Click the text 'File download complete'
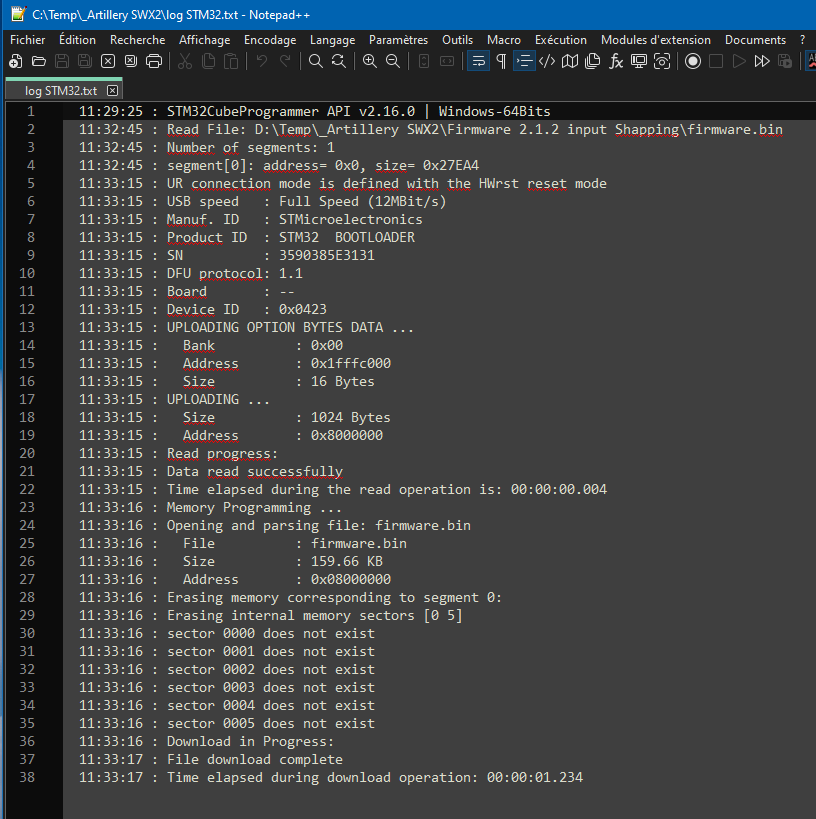 point(254,759)
